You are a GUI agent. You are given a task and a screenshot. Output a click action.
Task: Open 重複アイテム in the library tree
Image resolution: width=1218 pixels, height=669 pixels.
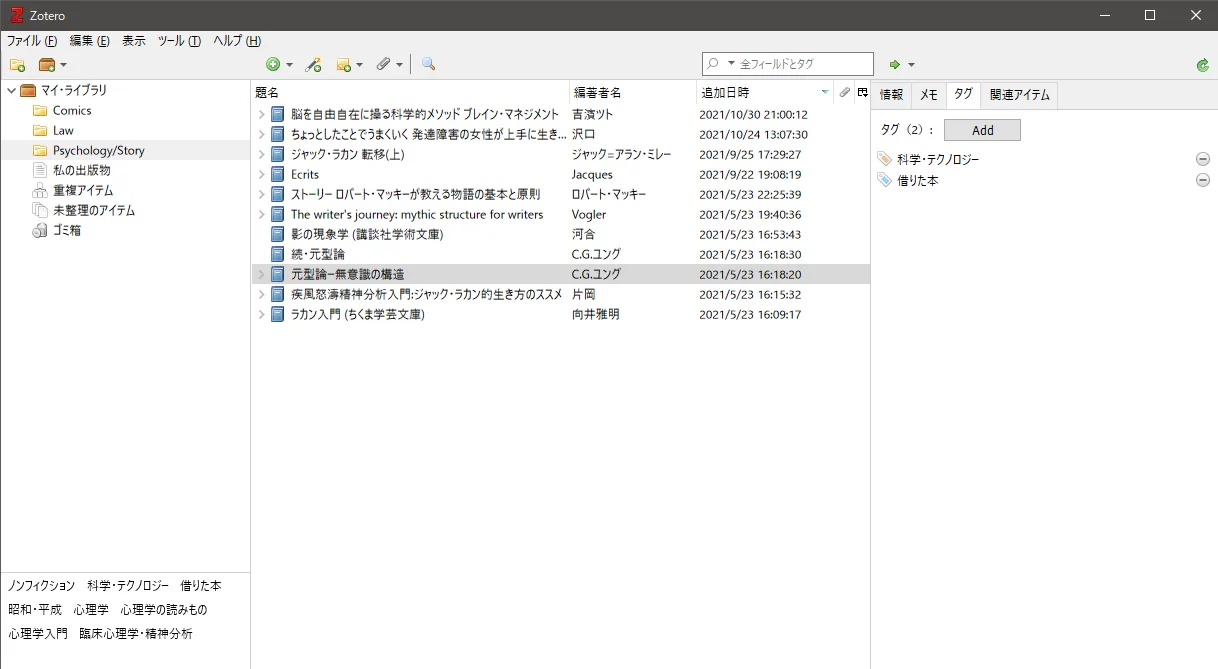[83, 190]
